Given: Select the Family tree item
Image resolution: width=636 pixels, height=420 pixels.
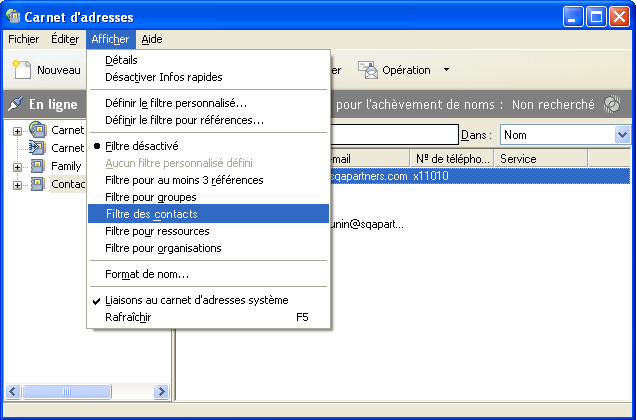Looking at the screenshot, I should 66,166.
